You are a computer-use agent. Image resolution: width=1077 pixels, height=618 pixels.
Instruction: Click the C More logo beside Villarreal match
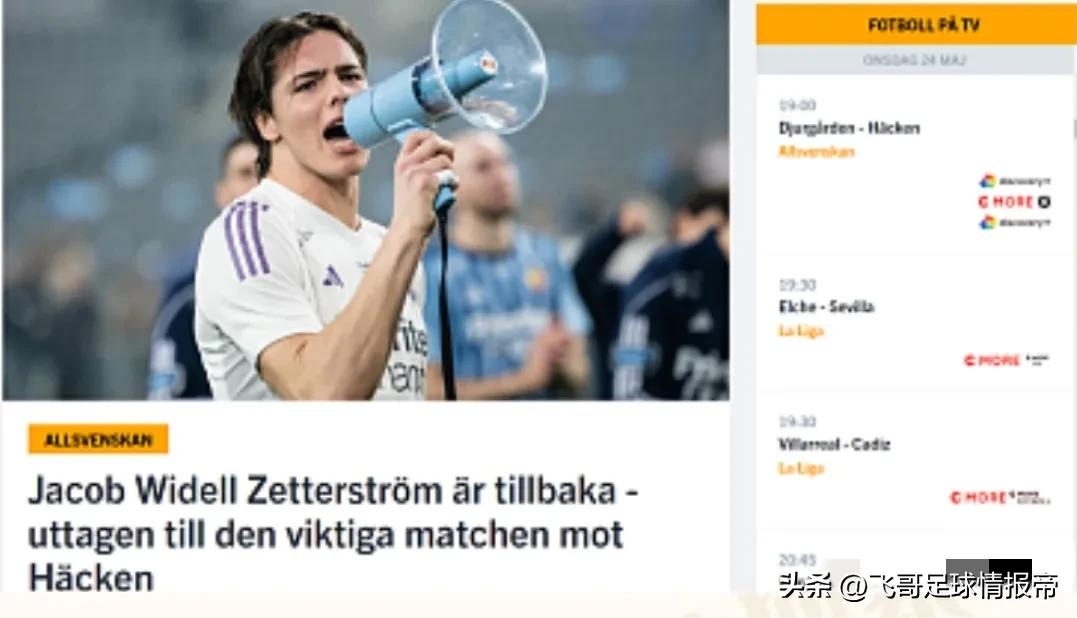(x=1000, y=497)
